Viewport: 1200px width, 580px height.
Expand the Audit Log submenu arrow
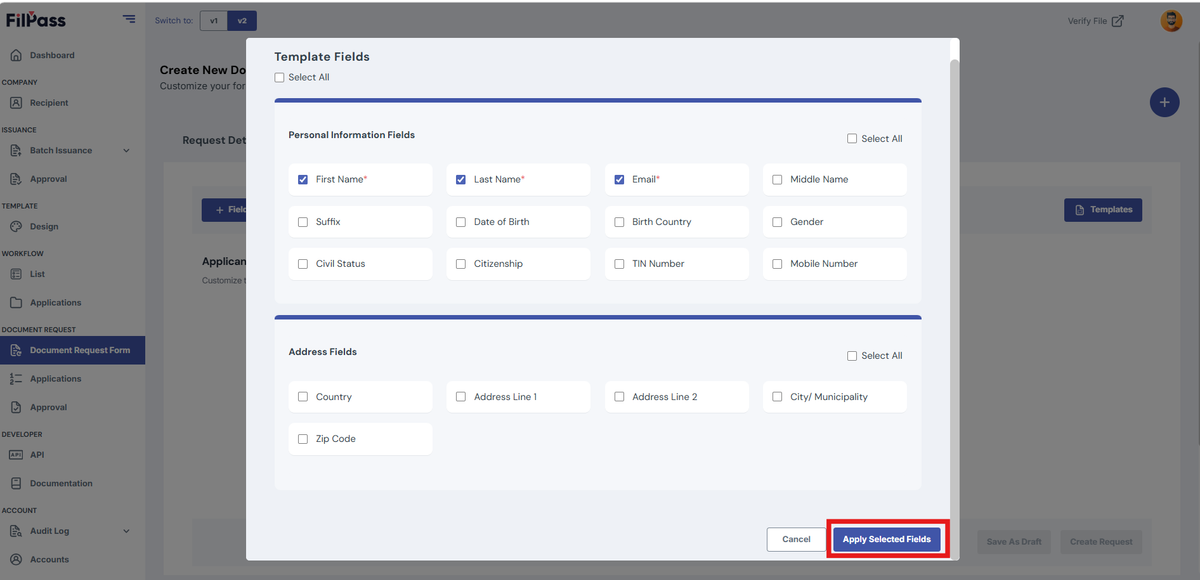pos(126,531)
